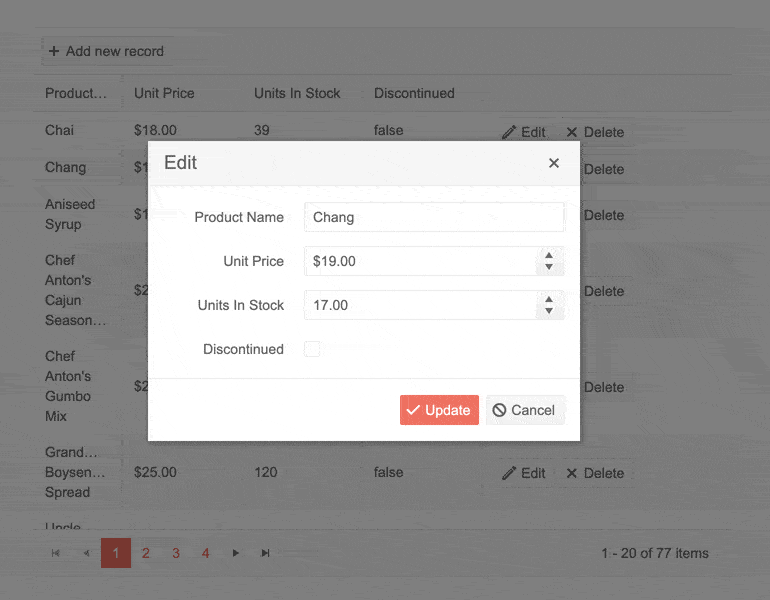Decrease Unit Price with the down arrow
The height and width of the screenshot is (600, 770).
click(548, 268)
